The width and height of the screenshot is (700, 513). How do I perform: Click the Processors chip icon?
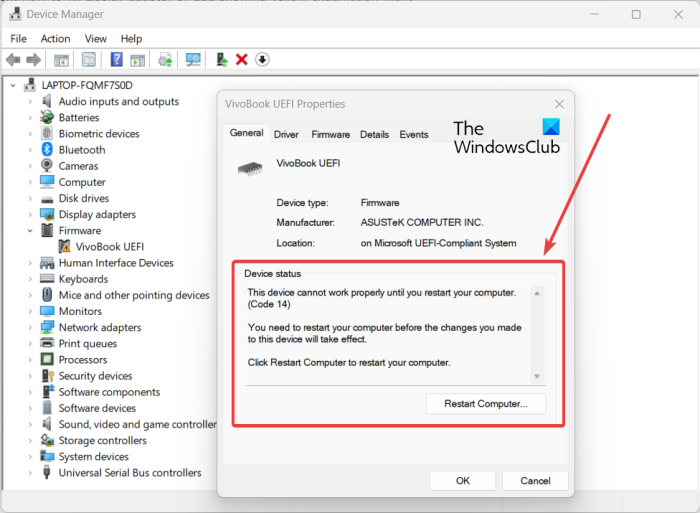point(47,359)
